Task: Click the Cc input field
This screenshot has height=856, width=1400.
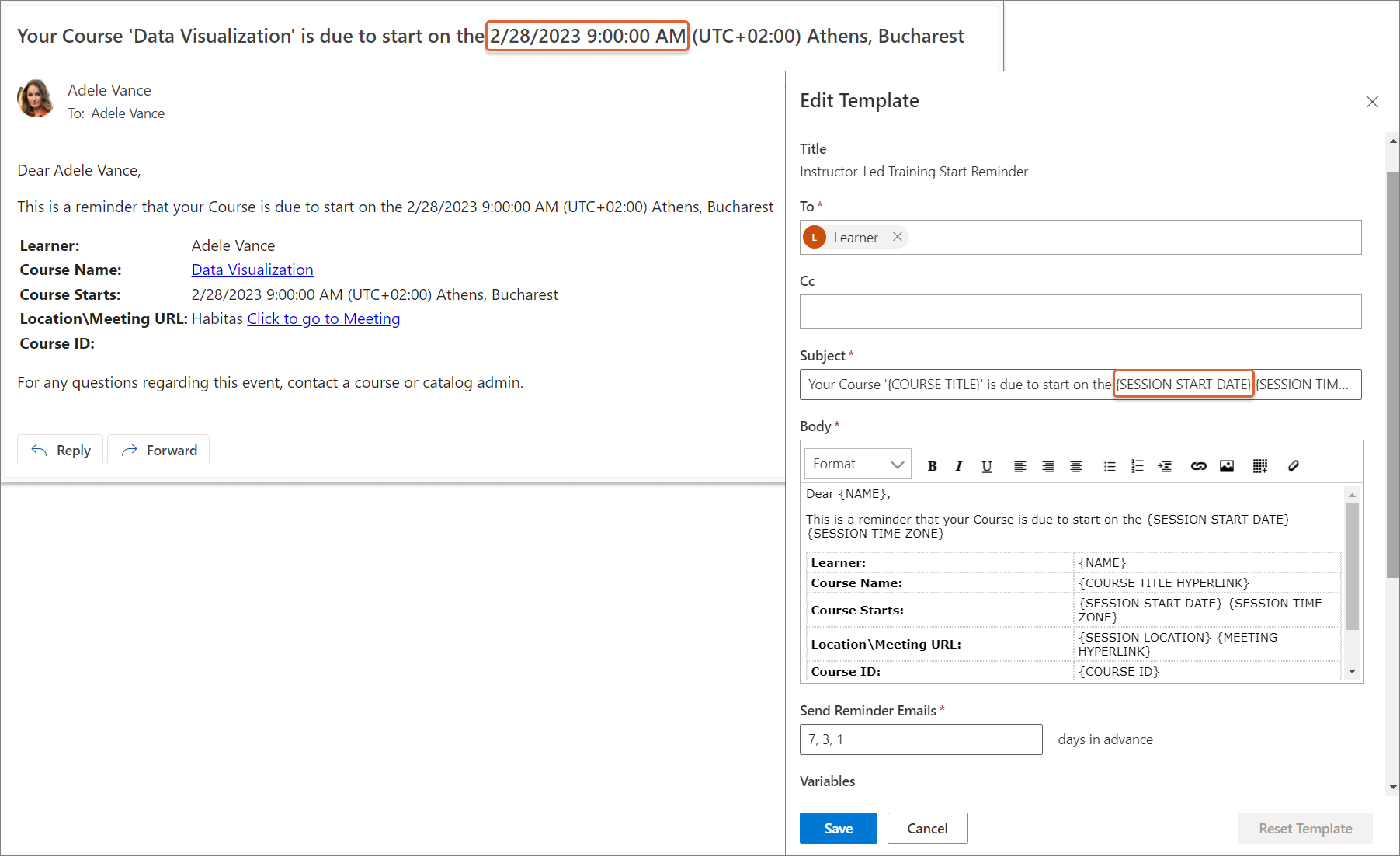Action: click(1080, 311)
